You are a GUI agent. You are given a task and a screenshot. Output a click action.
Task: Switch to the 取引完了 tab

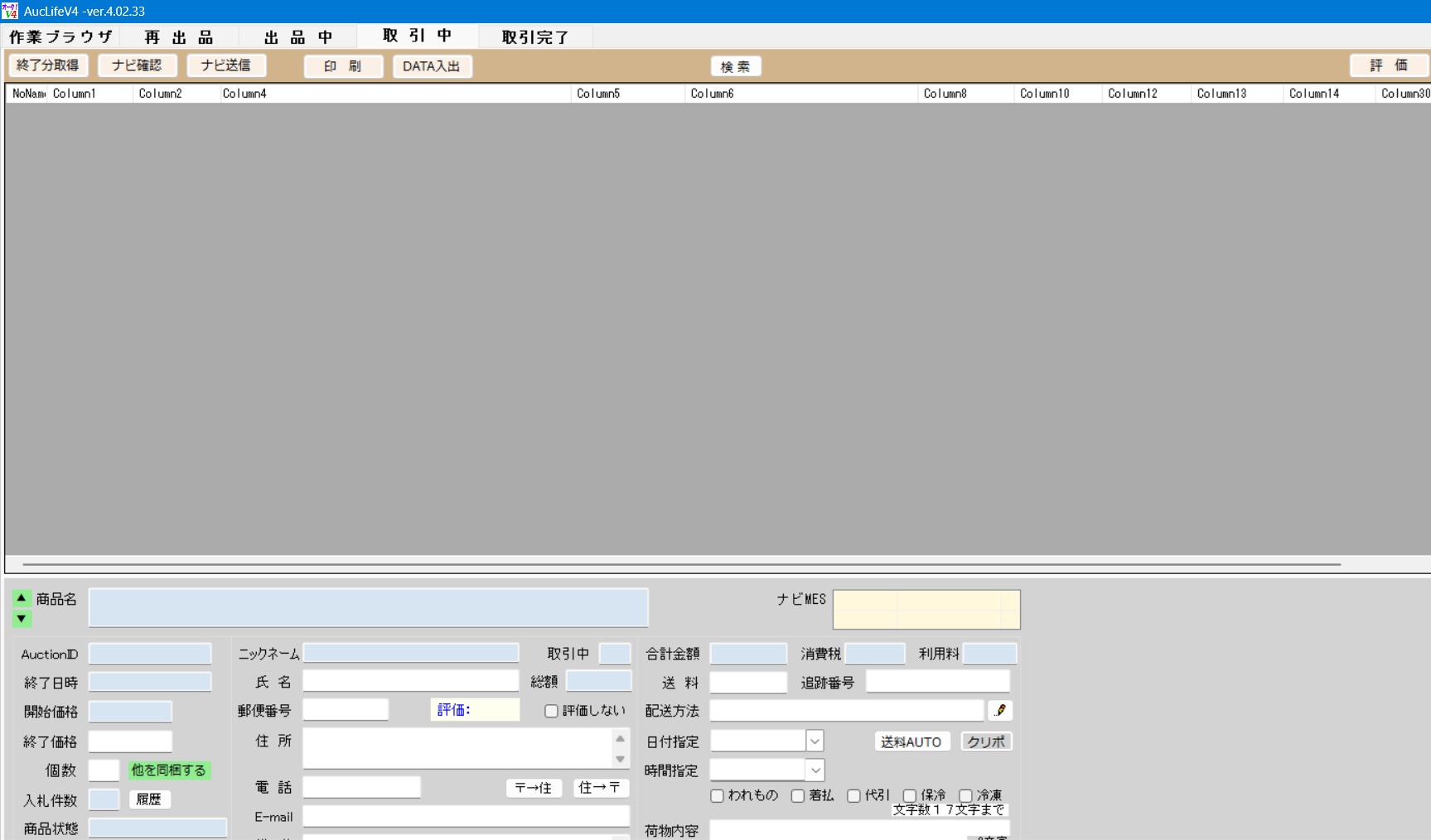click(x=535, y=37)
